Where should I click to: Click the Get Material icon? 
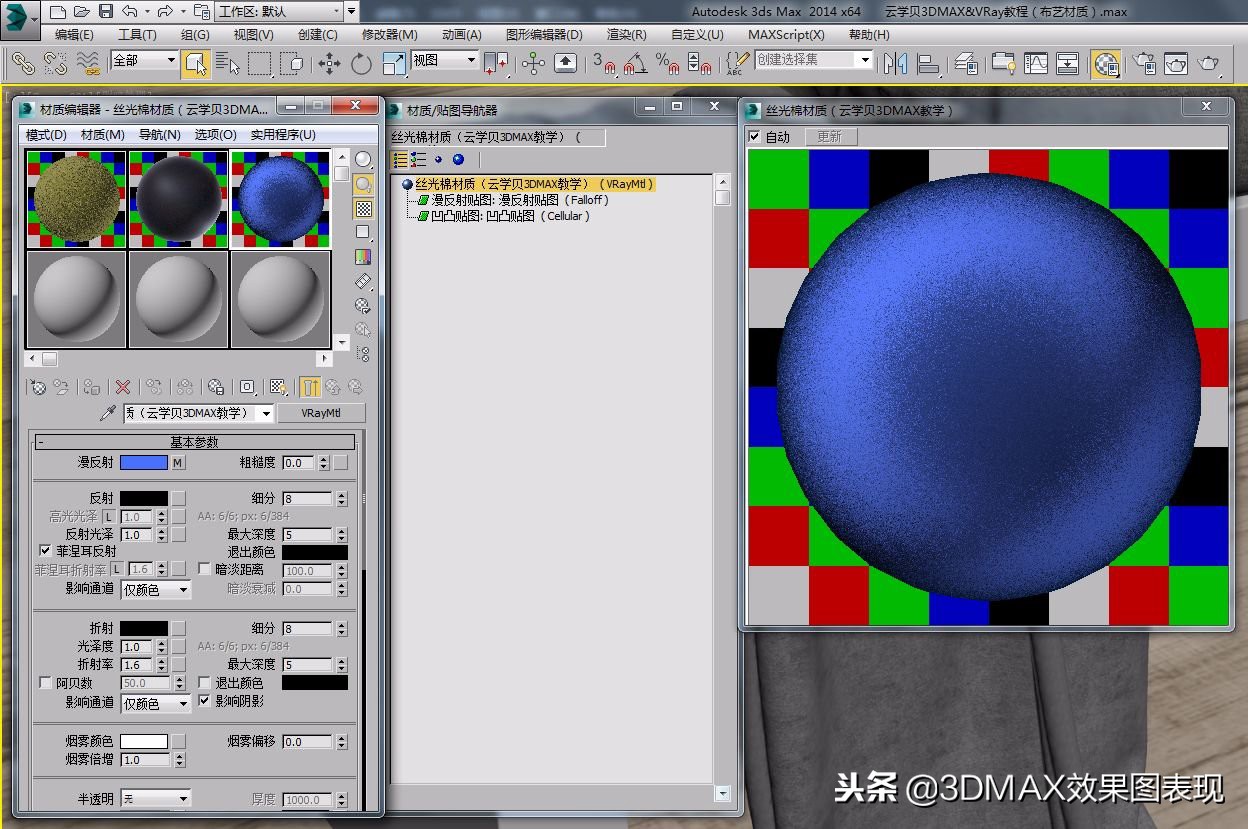pos(40,387)
